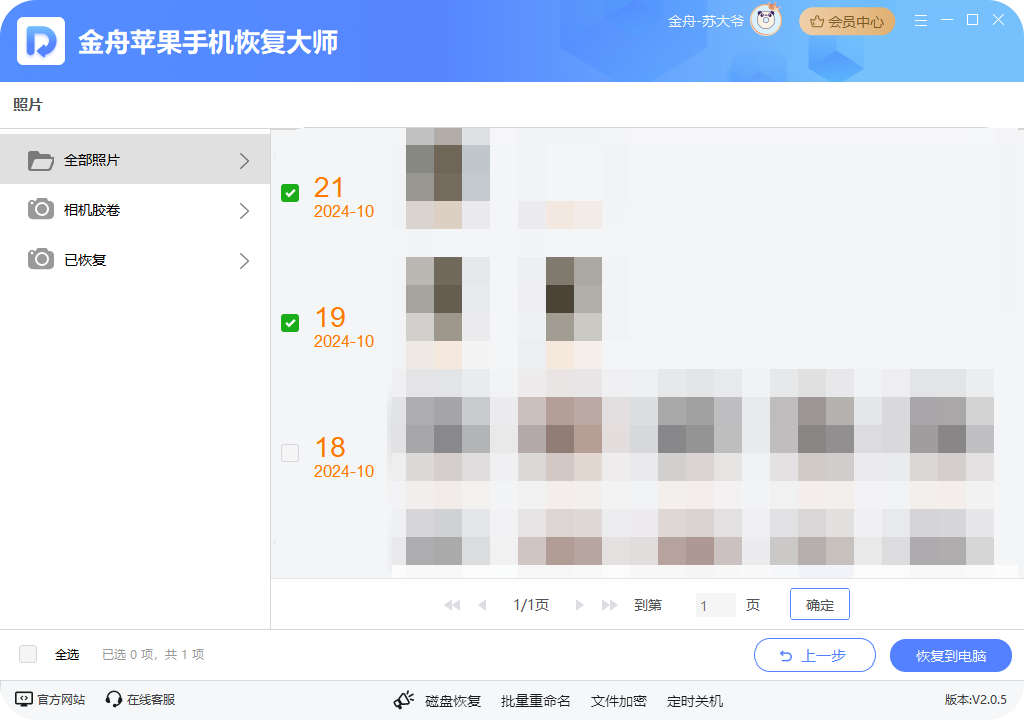Jump to the last page arrow
The height and width of the screenshot is (720, 1024).
coord(609,605)
